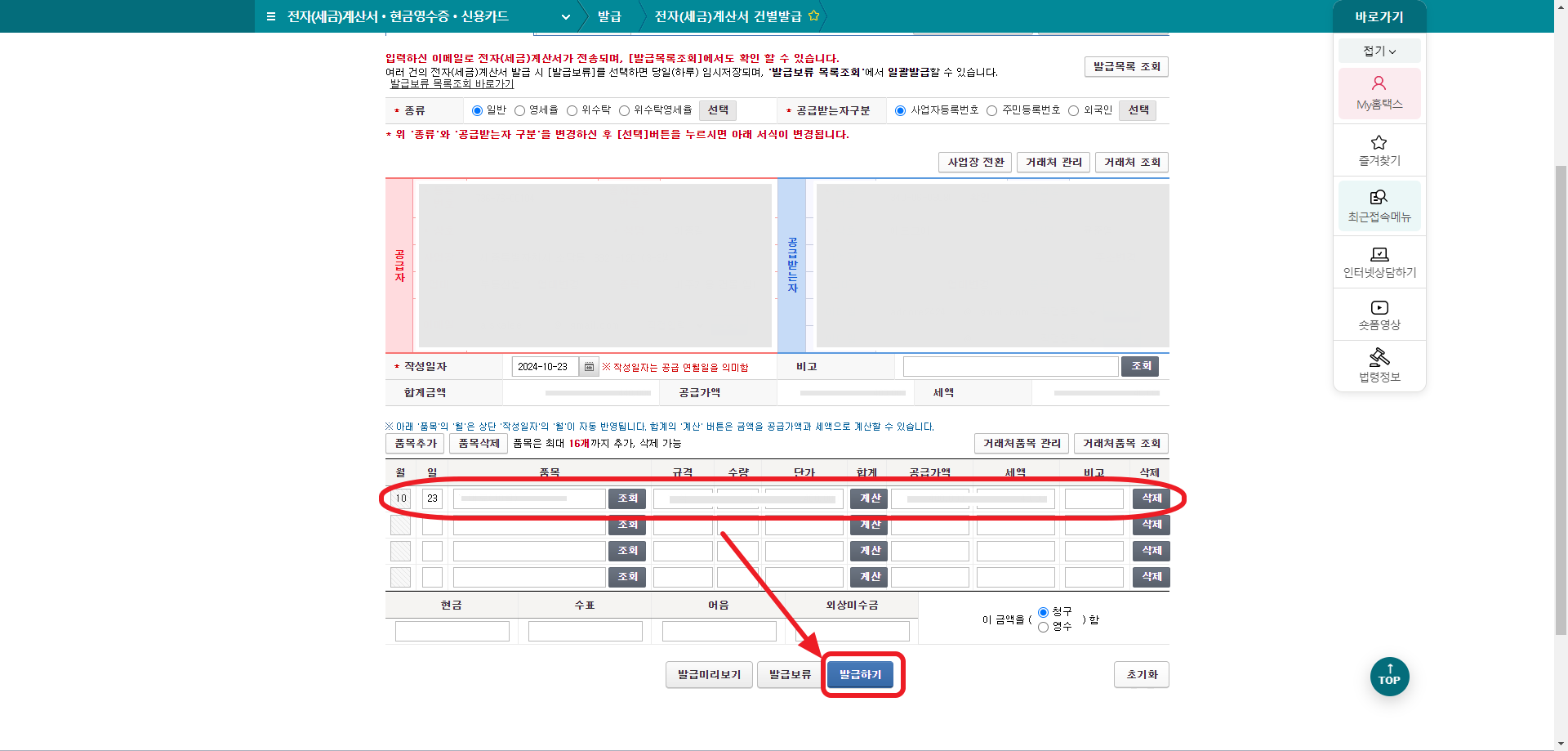Focus the 현금 amount field
The height and width of the screenshot is (751, 1568).
point(452,631)
